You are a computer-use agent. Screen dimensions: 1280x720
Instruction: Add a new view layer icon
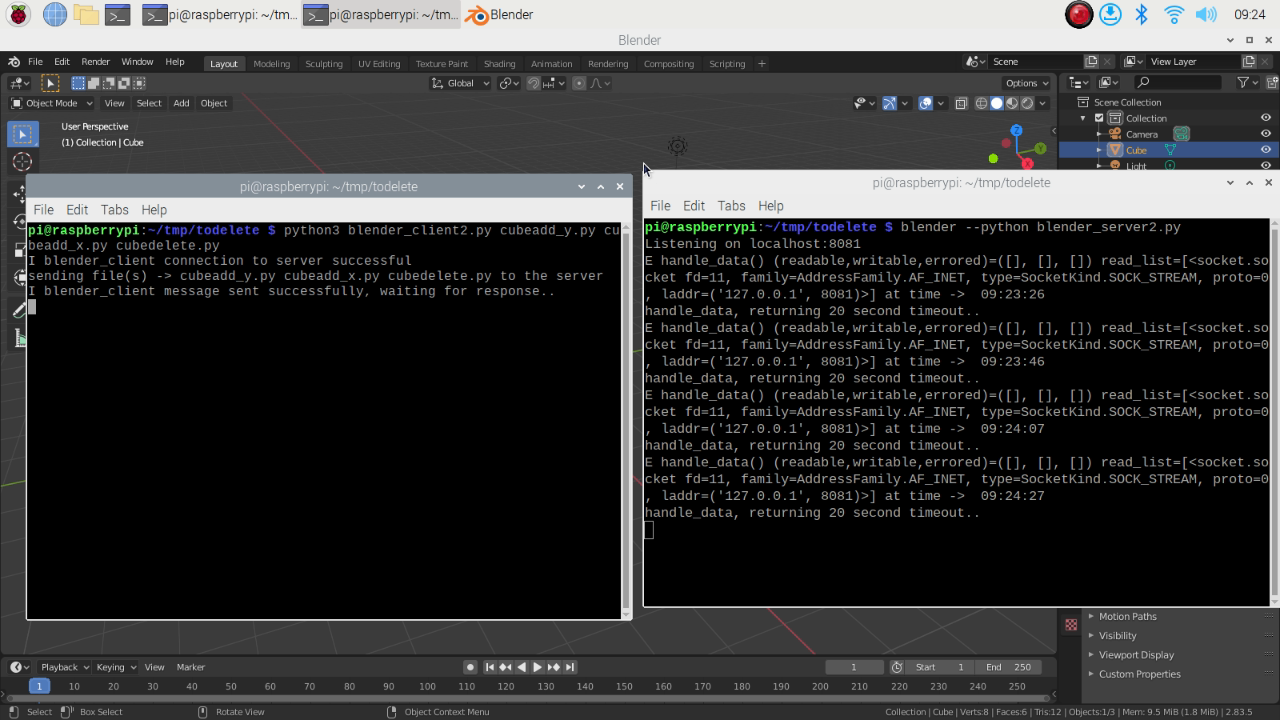point(1248,62)
